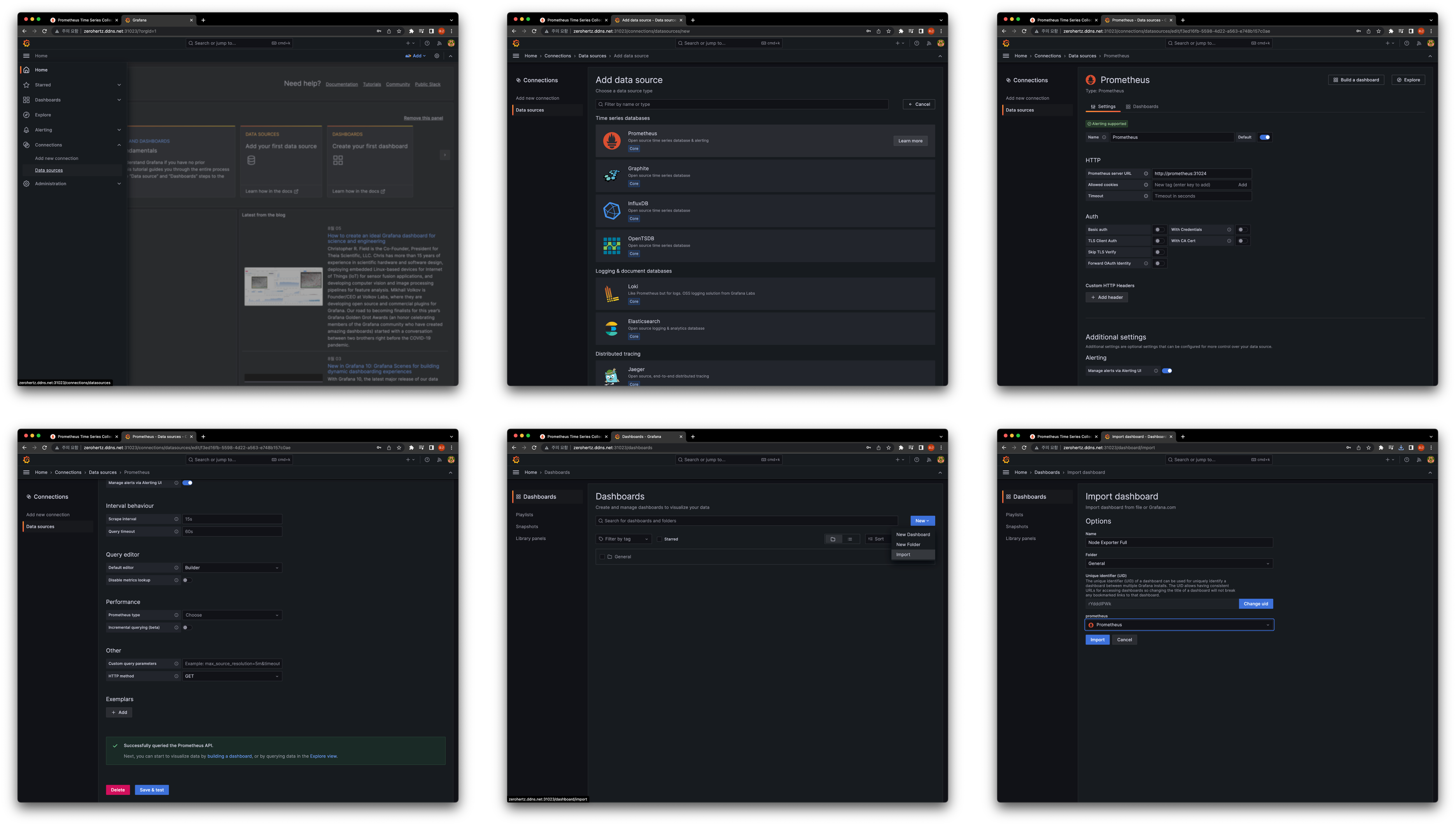Click Build a dashboard button

click(1356, 80)
